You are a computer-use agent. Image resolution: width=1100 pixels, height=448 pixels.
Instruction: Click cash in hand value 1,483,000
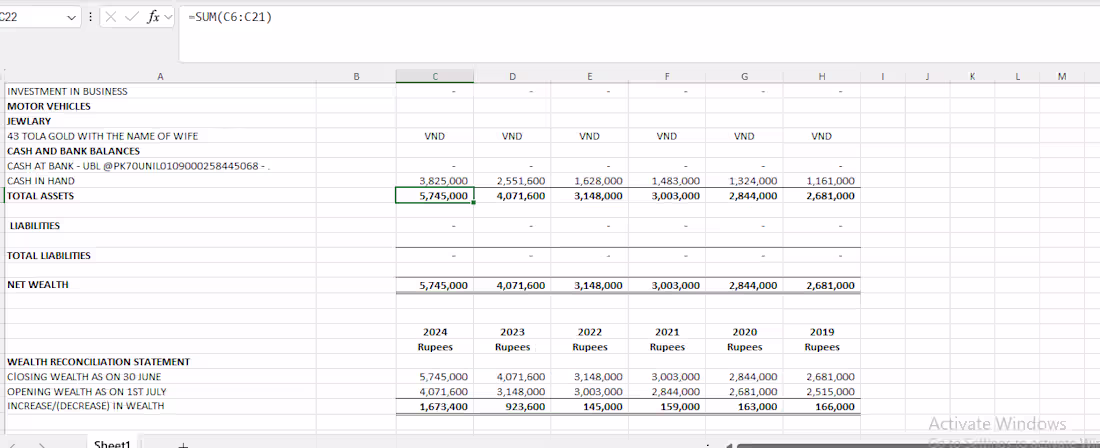tap(666, 181)
